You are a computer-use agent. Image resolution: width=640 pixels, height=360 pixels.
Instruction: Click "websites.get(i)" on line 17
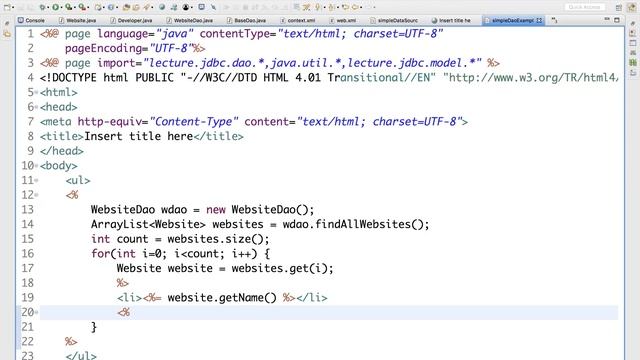280,269
